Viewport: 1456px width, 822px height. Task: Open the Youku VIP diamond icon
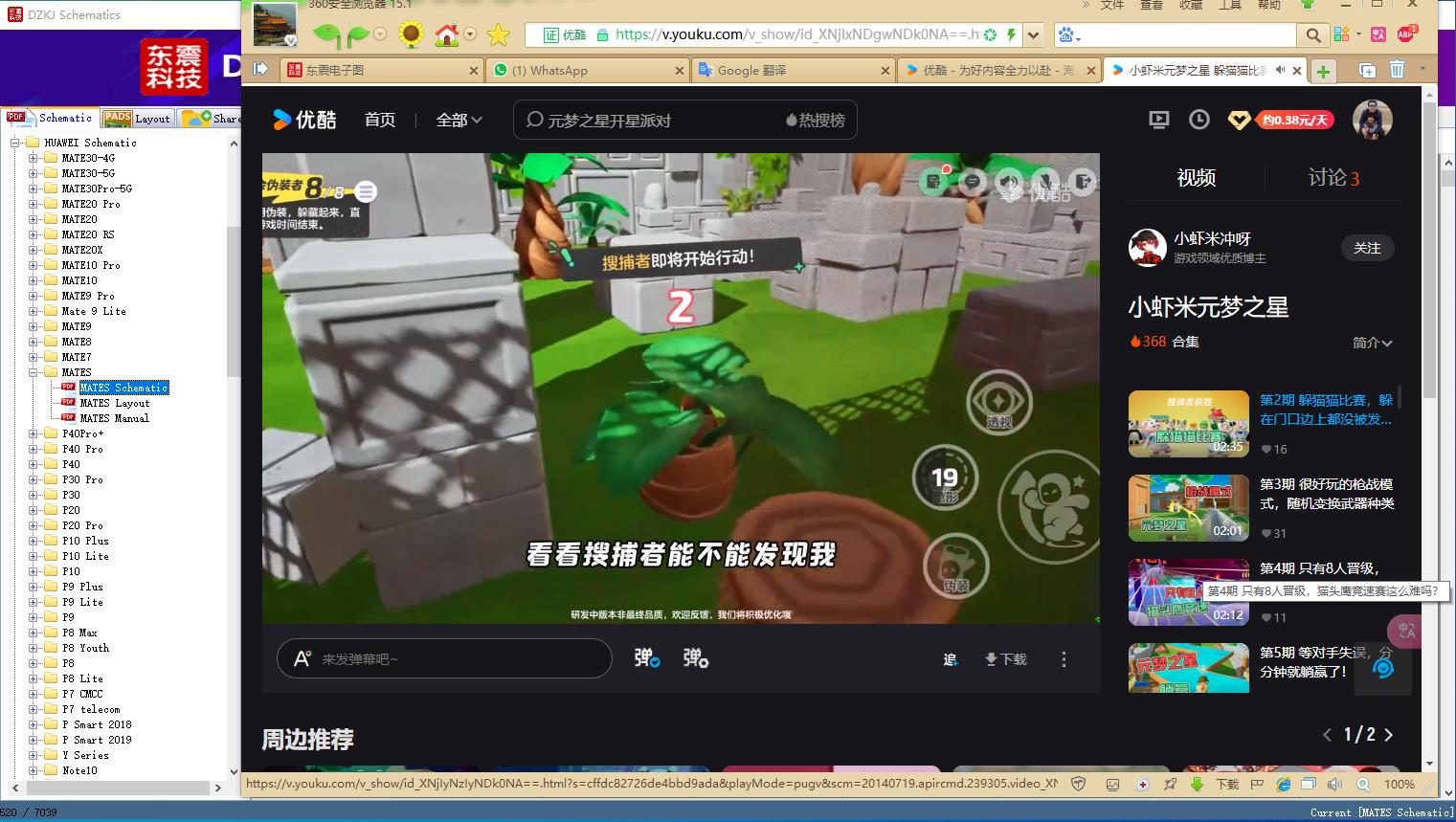(x=1239, y=121)
